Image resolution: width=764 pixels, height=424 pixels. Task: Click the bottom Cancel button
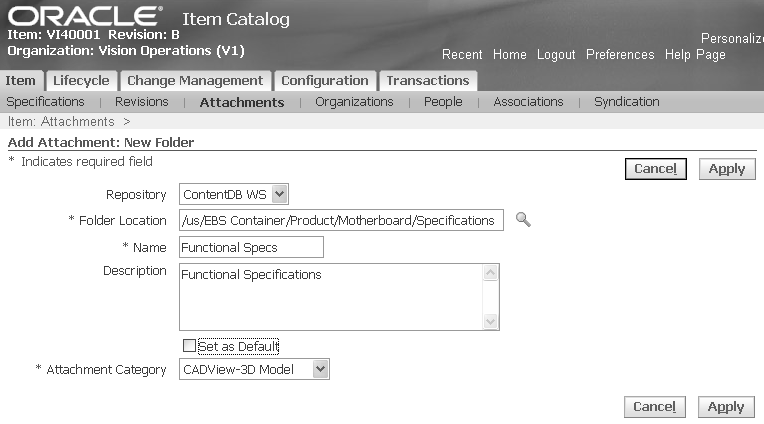[x=654, y=406]
